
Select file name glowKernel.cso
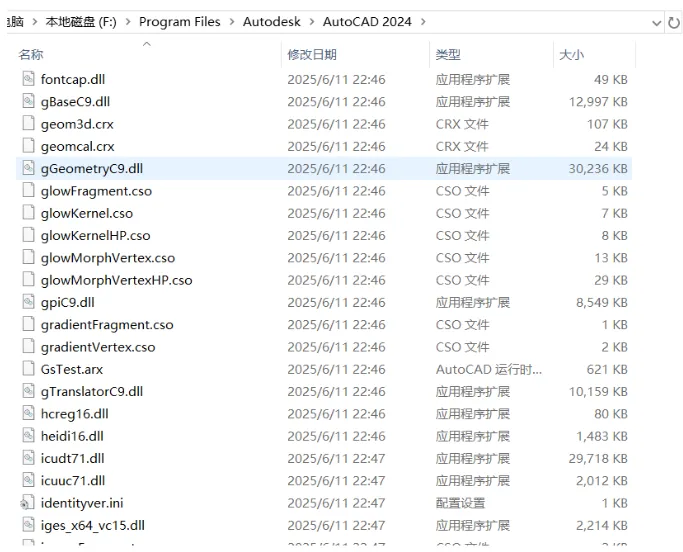coord(87,213)
